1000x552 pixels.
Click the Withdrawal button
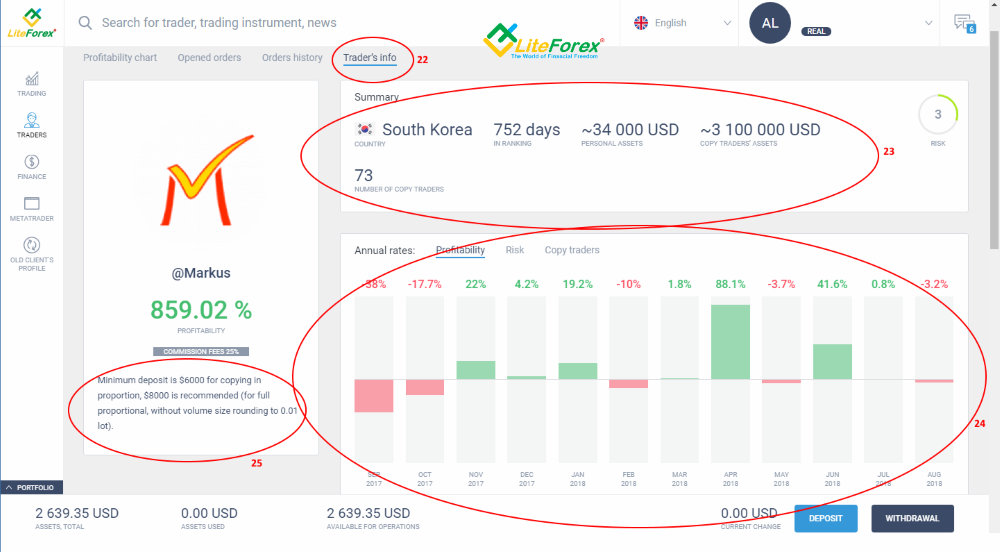coord(912,518)
